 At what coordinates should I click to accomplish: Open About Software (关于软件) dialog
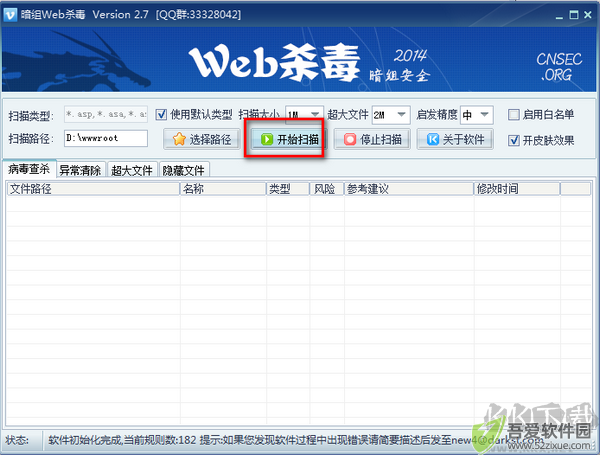455,139
